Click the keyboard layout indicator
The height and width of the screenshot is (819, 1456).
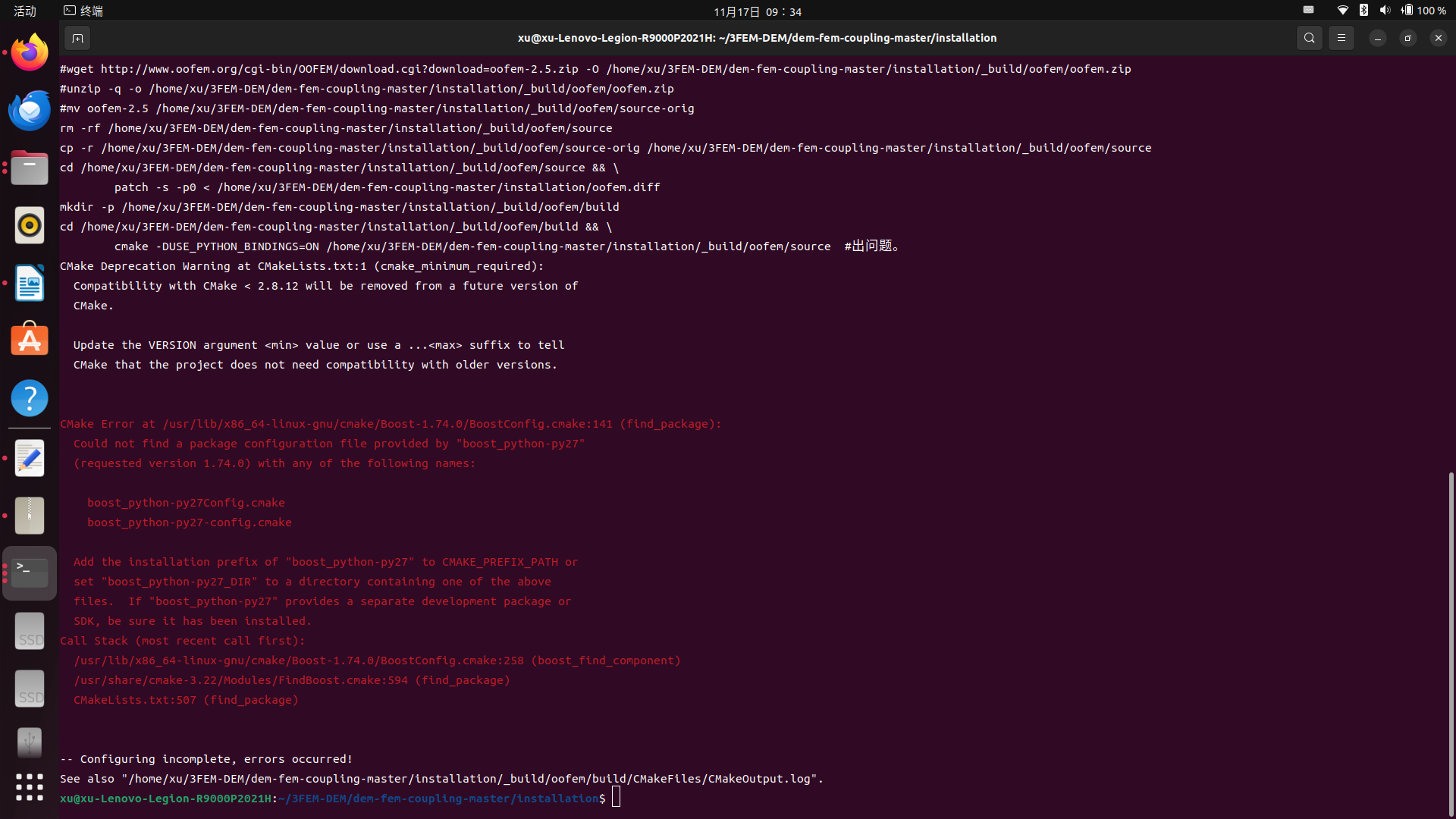(1308, 11)
